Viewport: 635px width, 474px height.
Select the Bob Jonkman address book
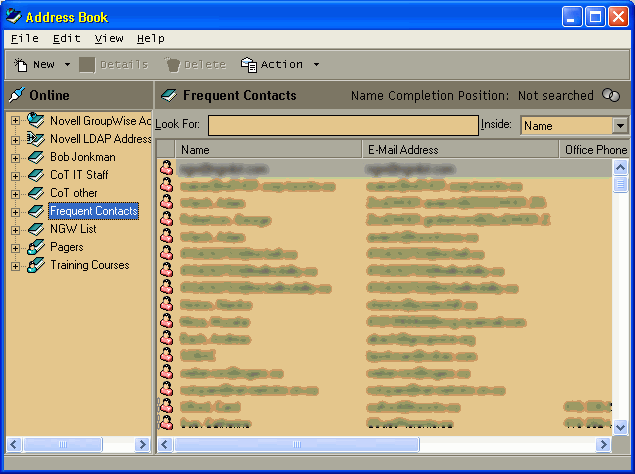[x=83, y=157]
